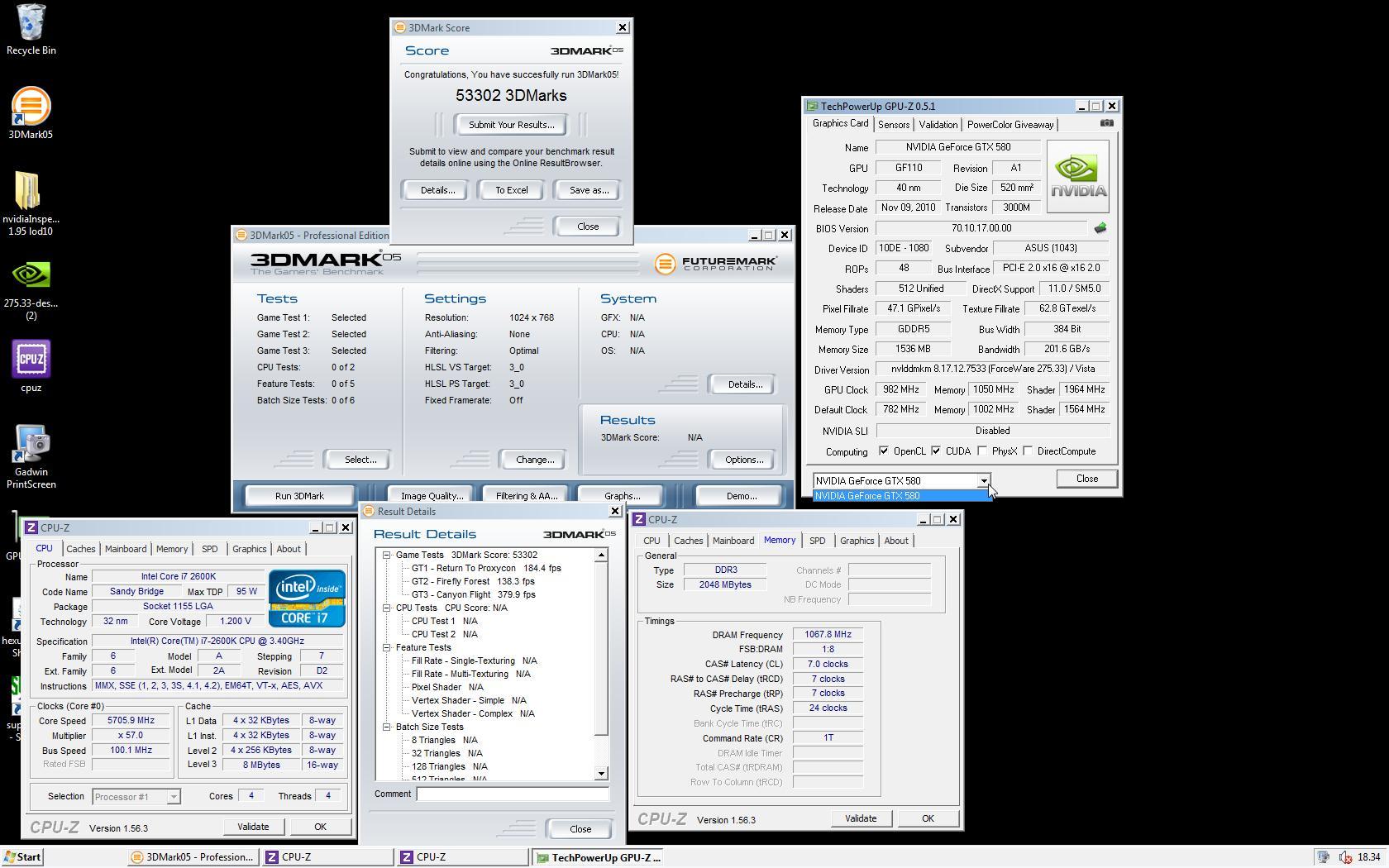The width and height of the screenshot is (1389, 868).
Task: Open About tab in left CPU-Z window
Action: [288, 549]
